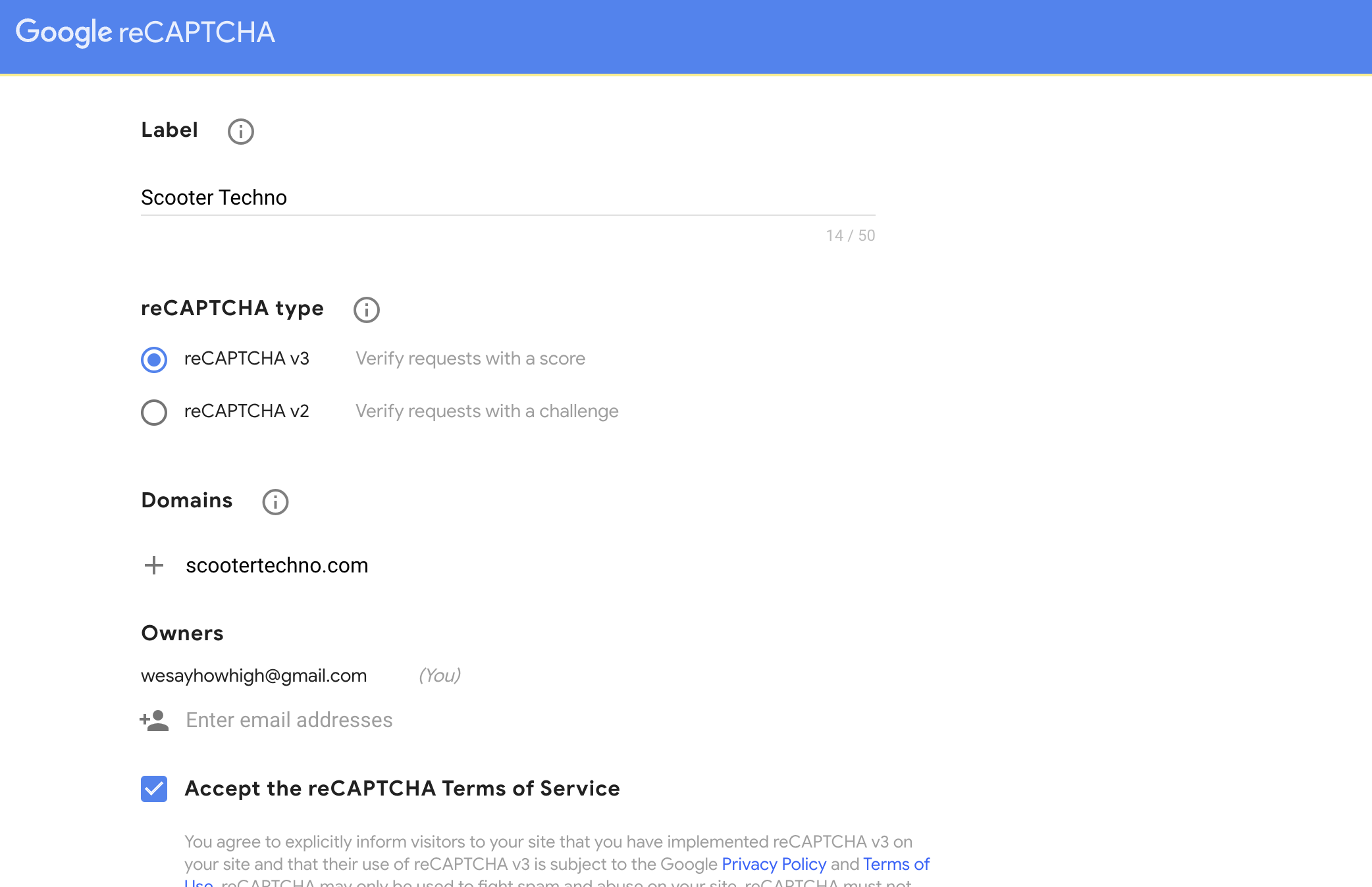Screen dimensions: 1372x887
Task: Open the Label info tooltip icon
Action: [240, 132]
